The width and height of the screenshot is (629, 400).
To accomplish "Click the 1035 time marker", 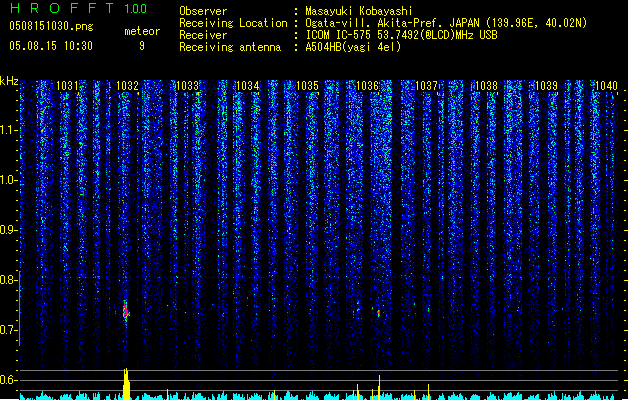I will pos(307,85).
